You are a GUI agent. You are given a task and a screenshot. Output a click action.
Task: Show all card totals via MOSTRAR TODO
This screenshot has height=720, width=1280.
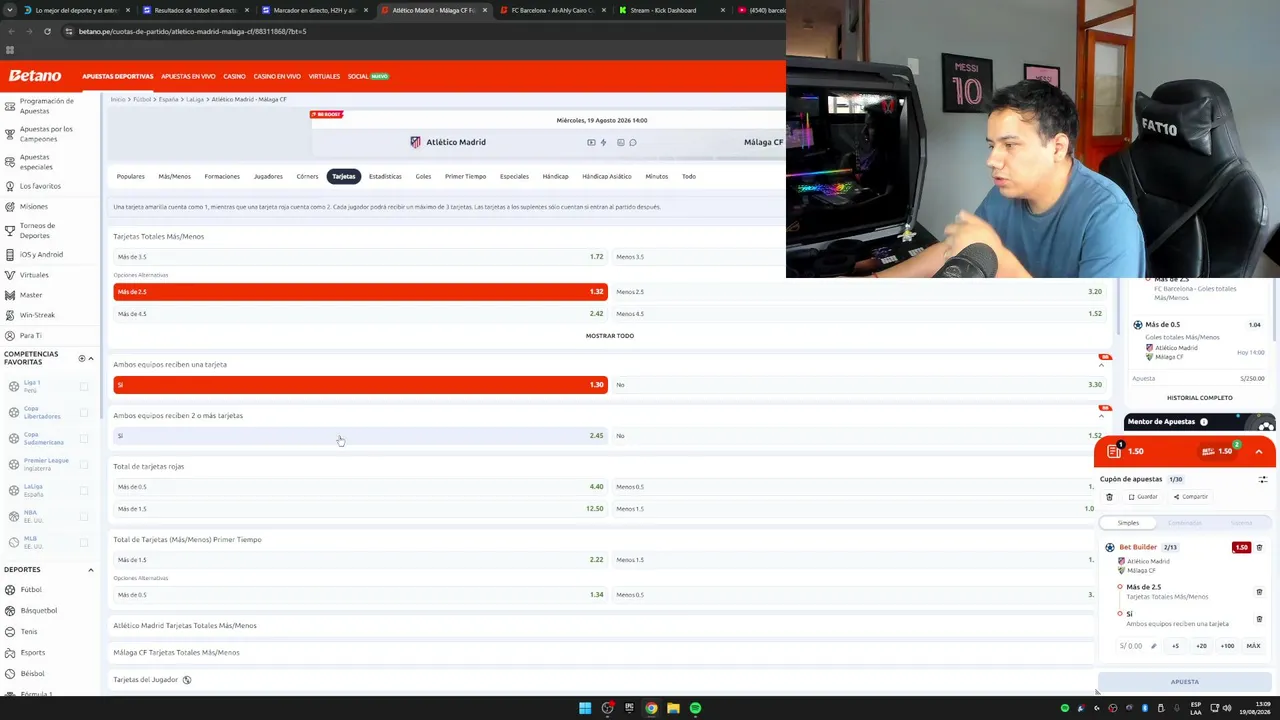click(610, 336)
